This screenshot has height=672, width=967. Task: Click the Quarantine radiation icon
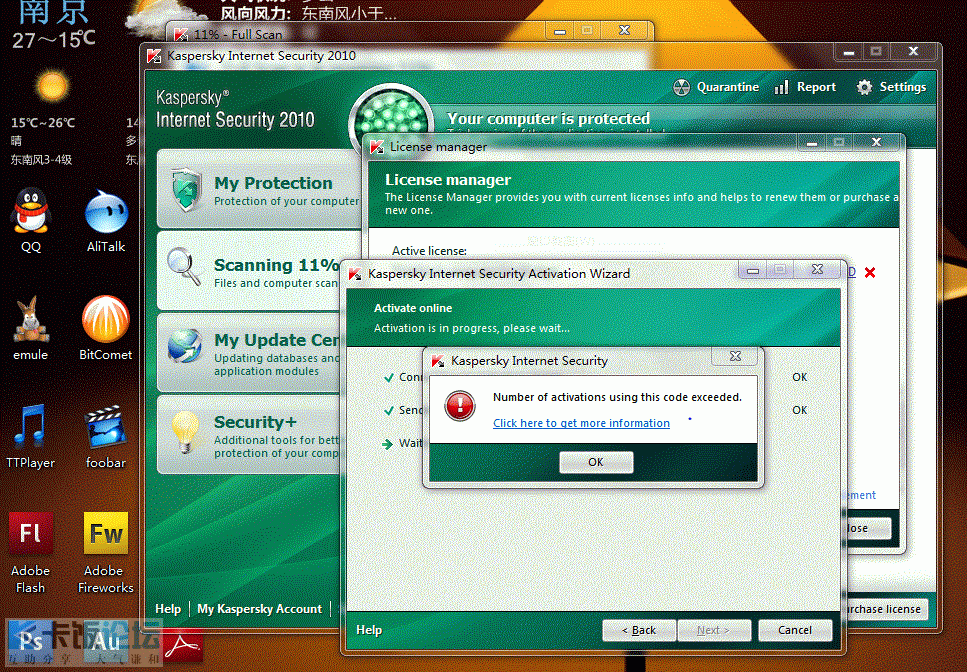coord(681,88)
